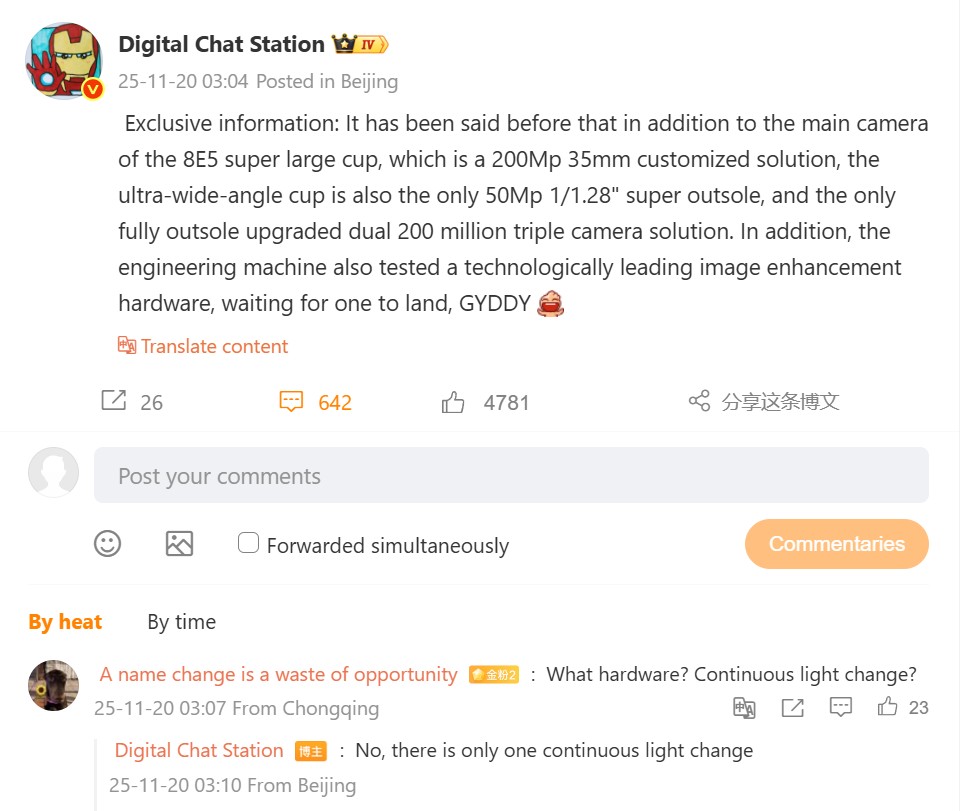Open the post comments icon showing 642
The width and height of the screenshot is (960, 811).
coord(291,402)
